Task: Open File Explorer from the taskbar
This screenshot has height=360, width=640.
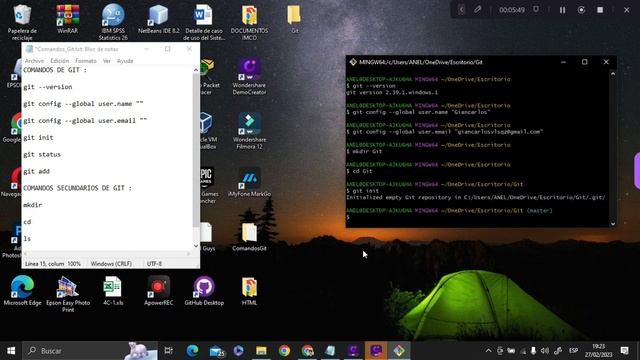Action: coord(261,351)
